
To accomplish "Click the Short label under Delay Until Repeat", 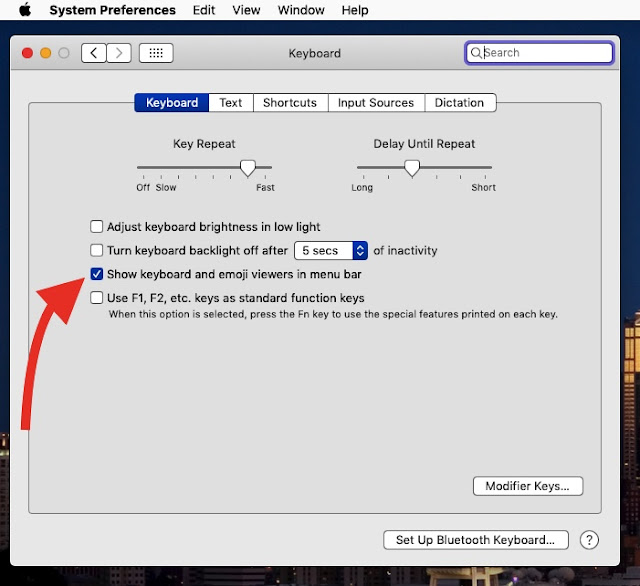I will pyautogui.click(x=483, y=187).
